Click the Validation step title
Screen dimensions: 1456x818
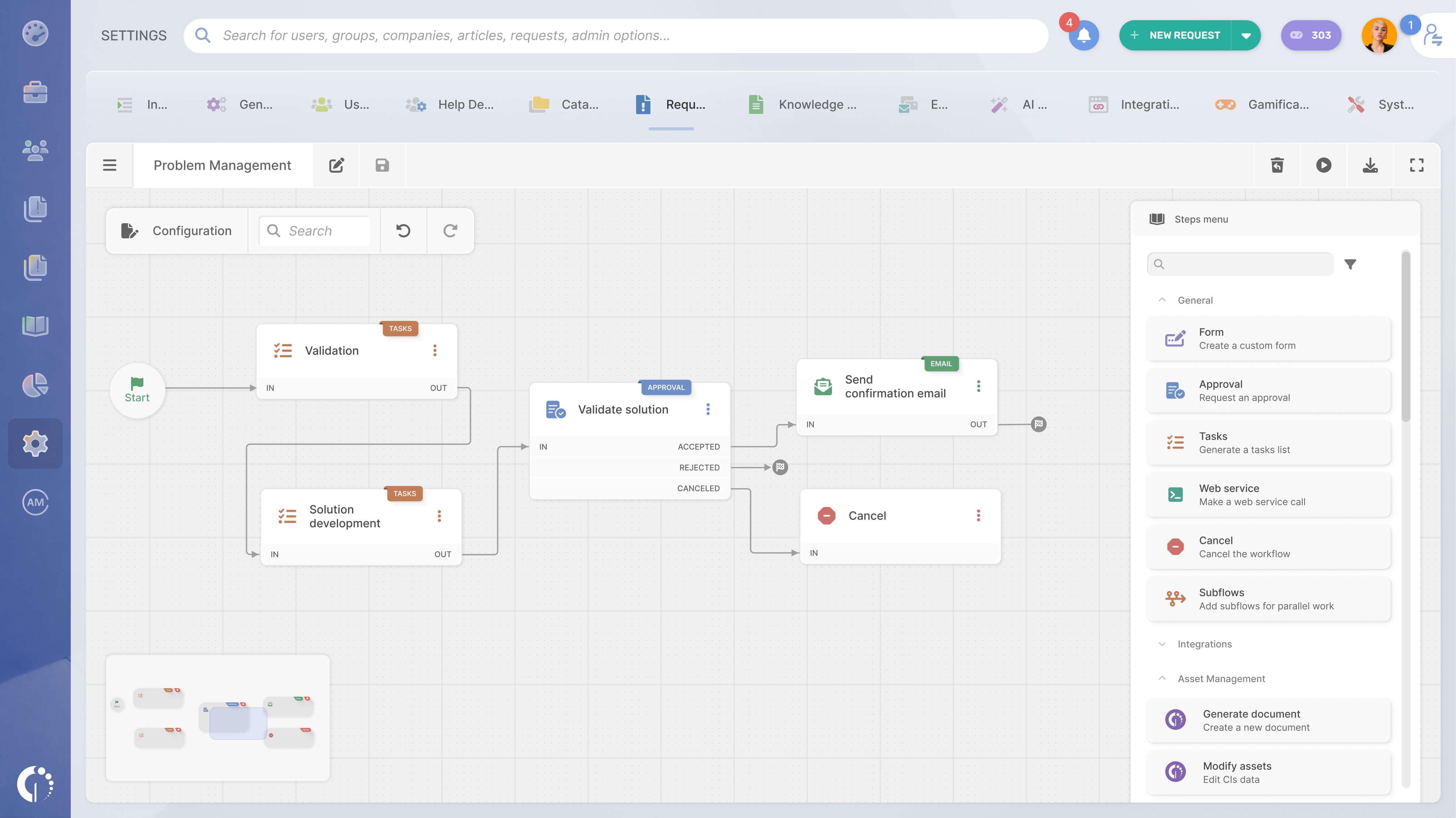point(332,350)
